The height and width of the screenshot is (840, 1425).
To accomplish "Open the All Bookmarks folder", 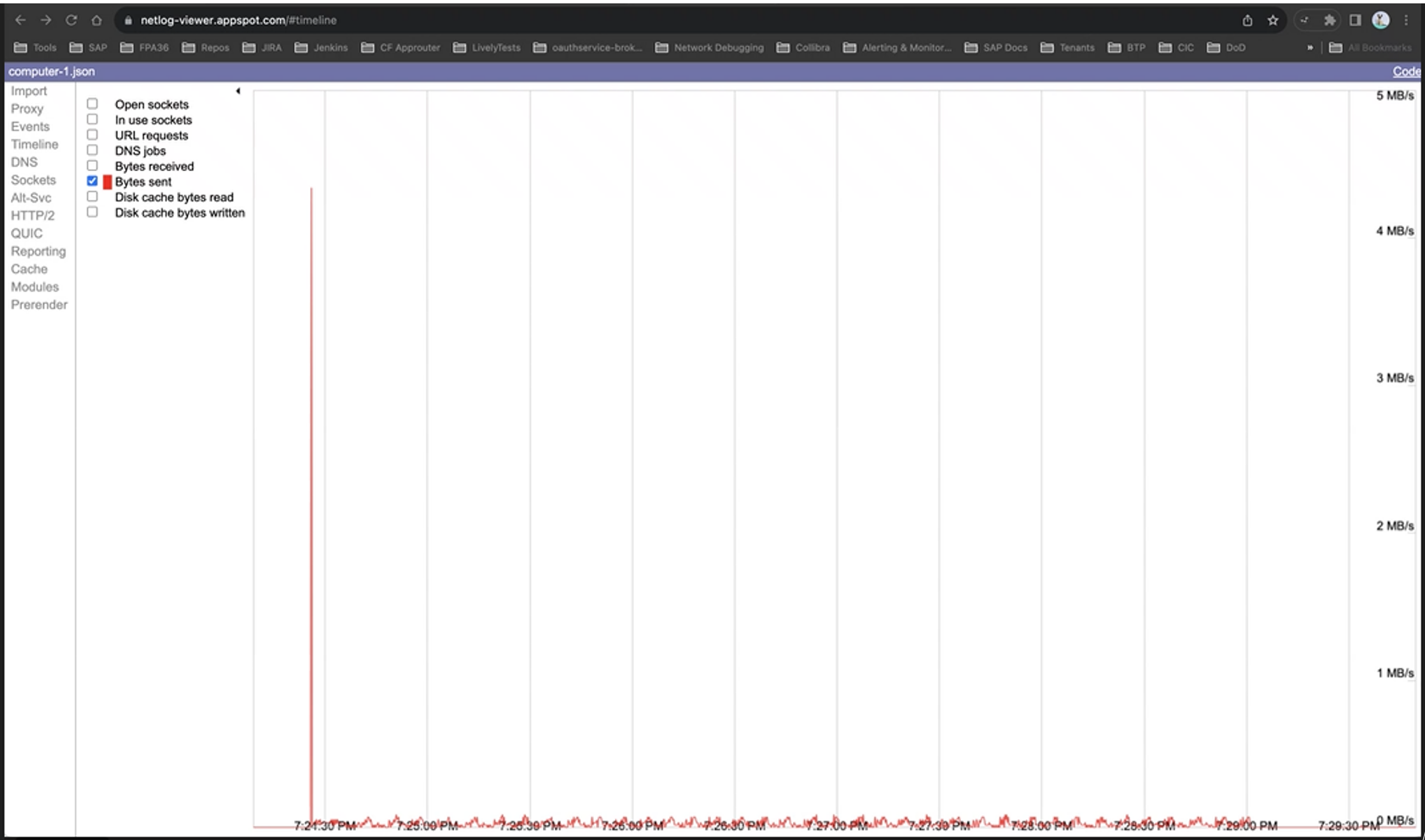I will tap(1370, 47).
